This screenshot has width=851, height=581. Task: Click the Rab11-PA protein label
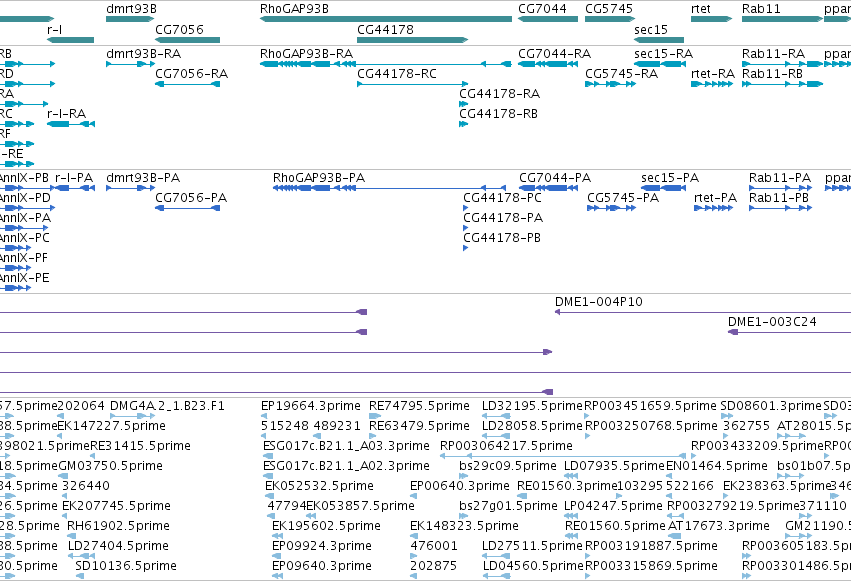coord(780,178)
